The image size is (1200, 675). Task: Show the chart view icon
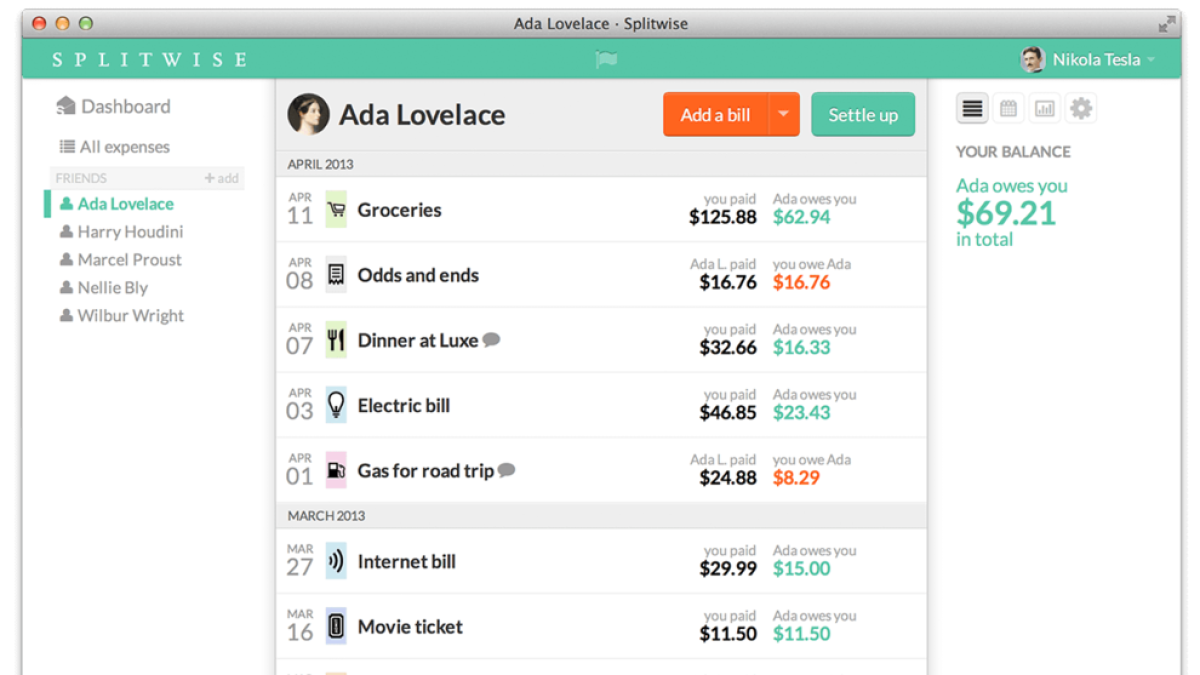coord(1045,109)
